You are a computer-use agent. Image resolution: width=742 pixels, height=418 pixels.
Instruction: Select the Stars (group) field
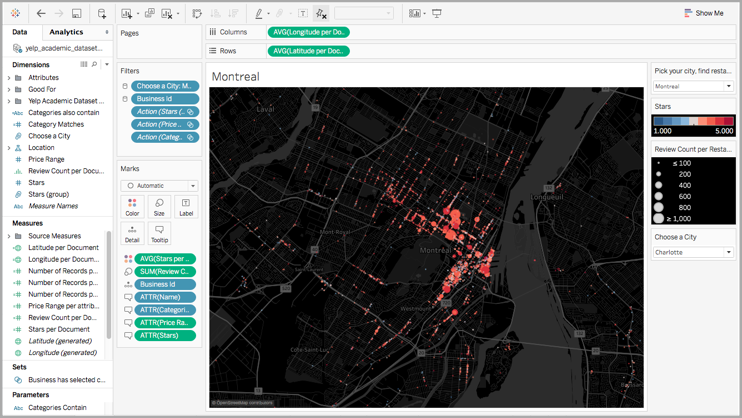tap(49, 195)
